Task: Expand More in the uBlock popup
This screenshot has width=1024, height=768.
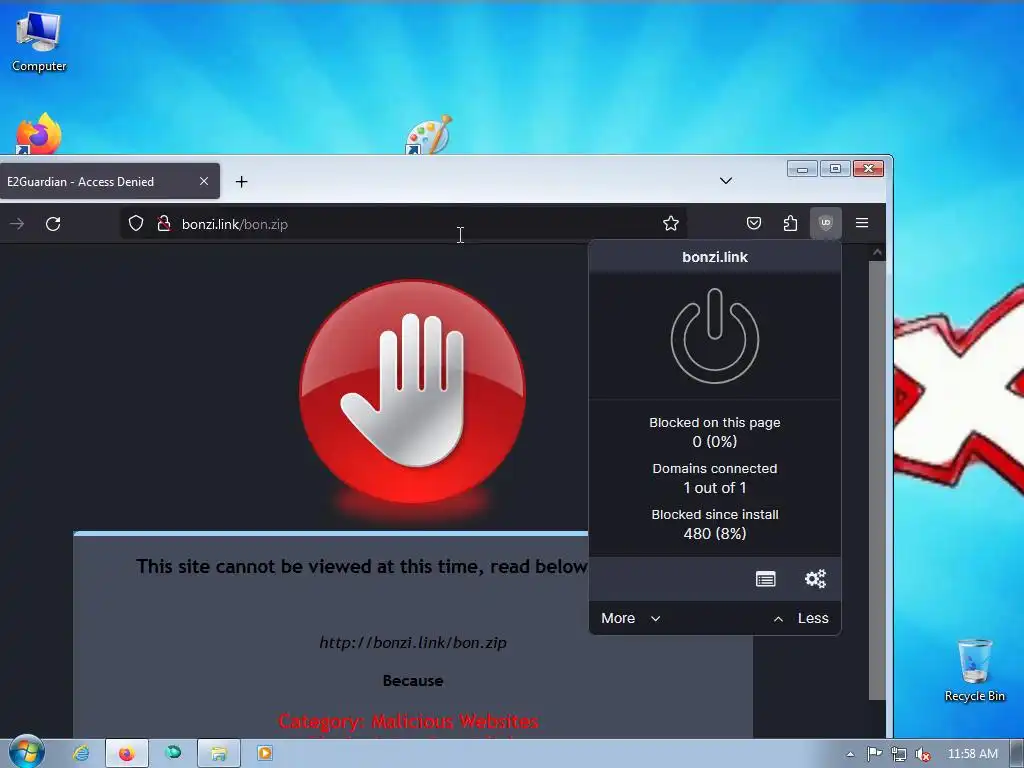Action: (631, 618)
